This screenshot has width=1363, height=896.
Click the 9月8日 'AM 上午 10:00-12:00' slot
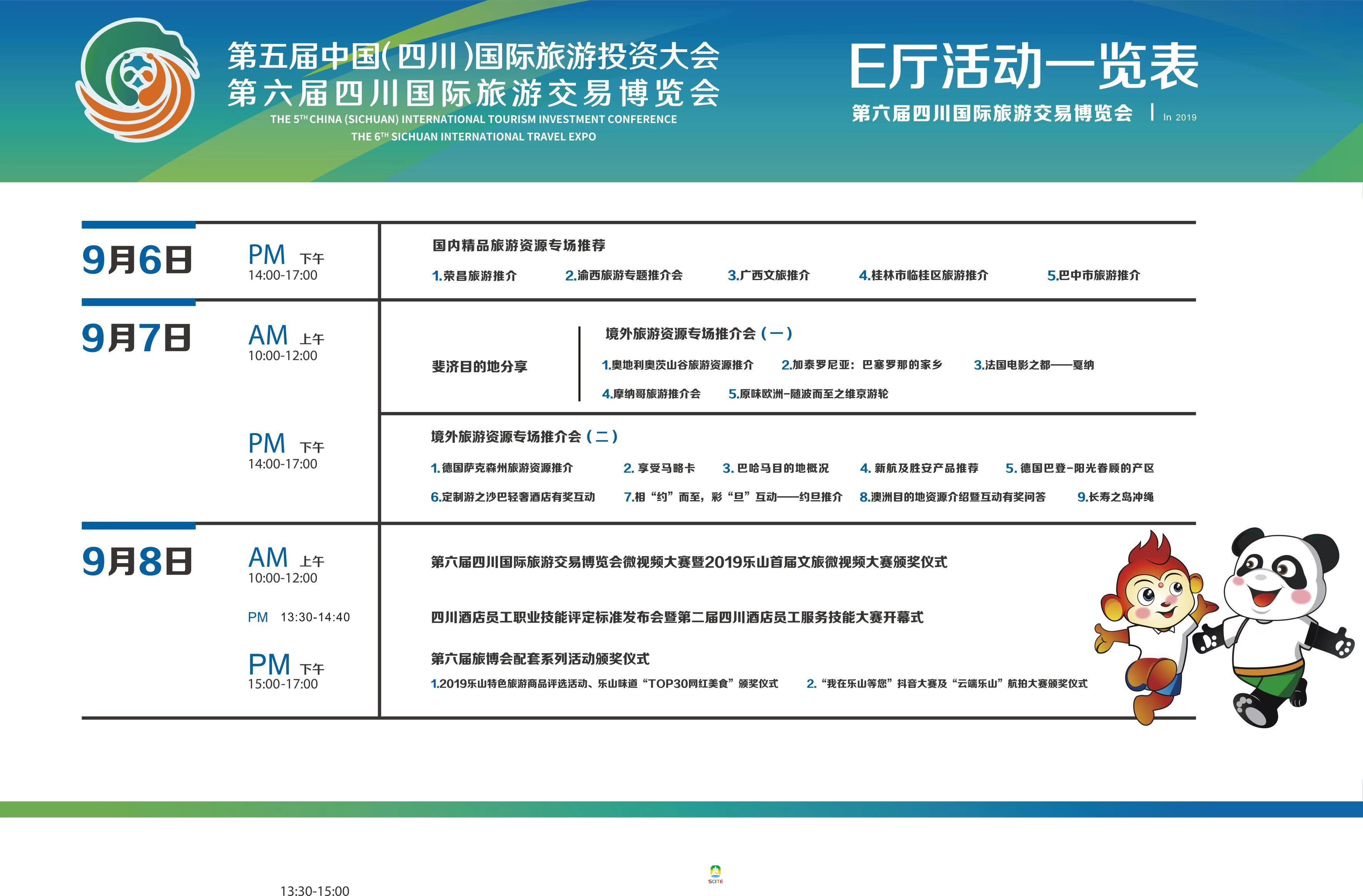[x=286, y=565]
